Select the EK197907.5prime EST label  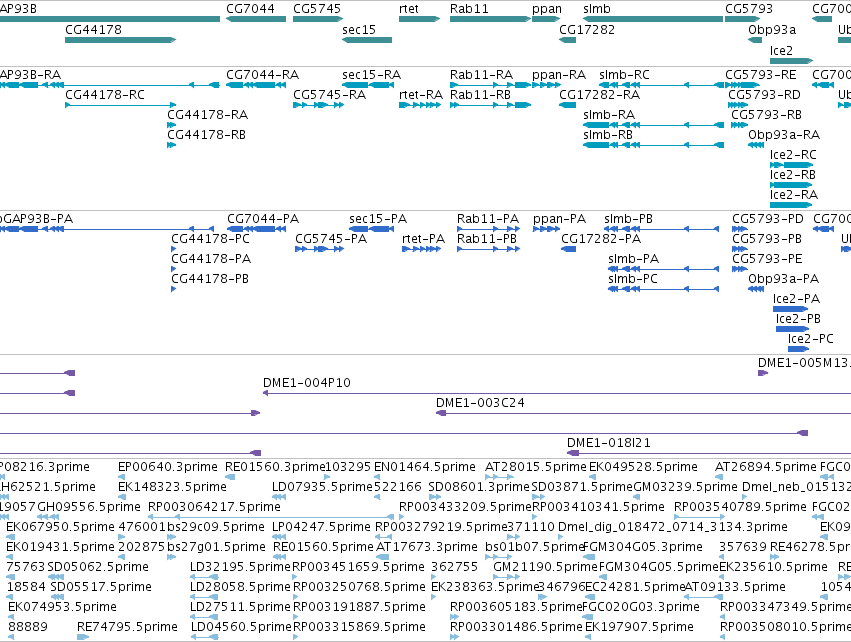(x=639, y=627)
